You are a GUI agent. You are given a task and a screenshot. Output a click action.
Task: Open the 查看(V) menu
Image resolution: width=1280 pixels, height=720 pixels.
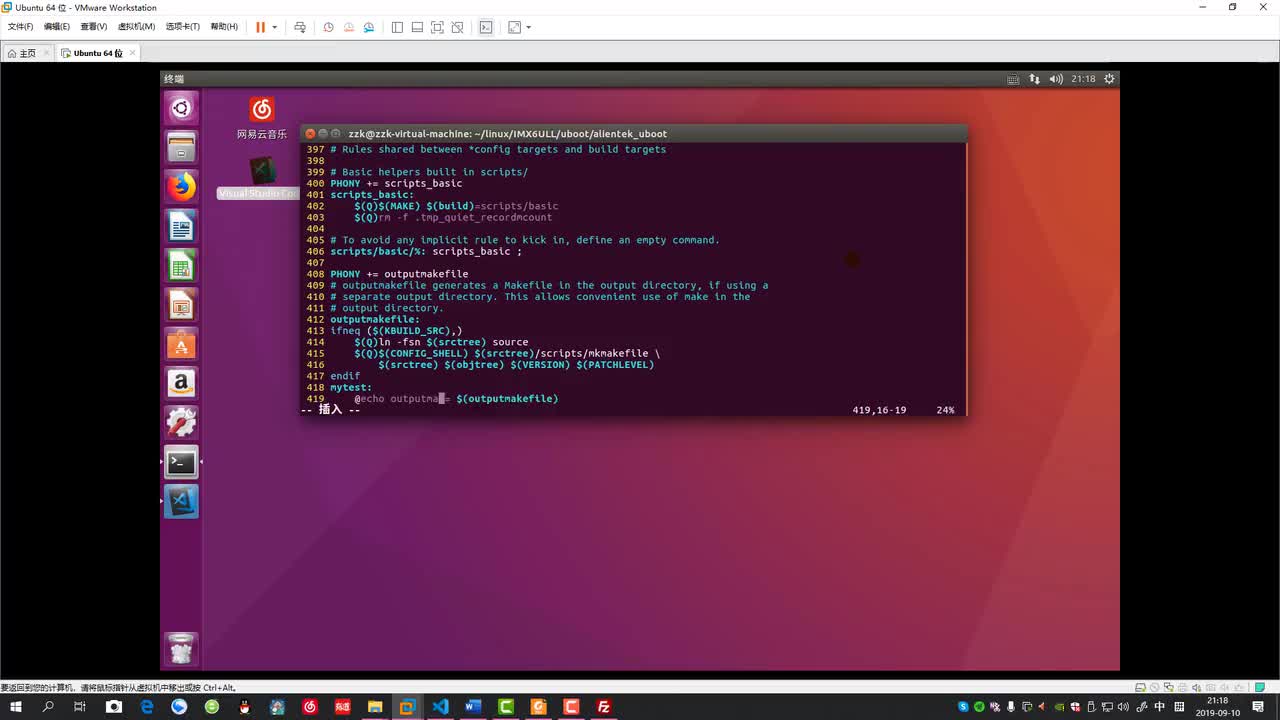[x=94, y=27]
